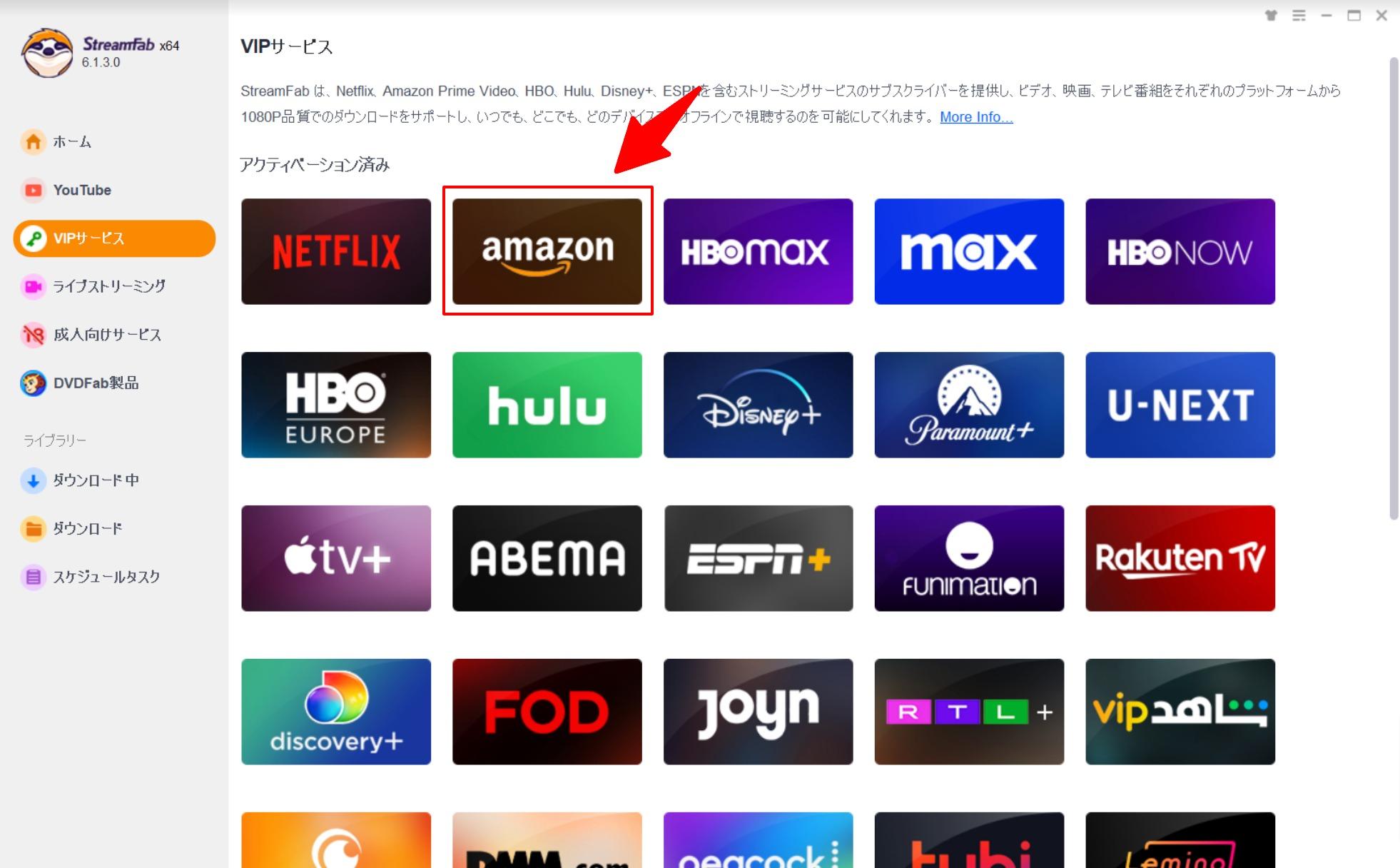The width and height of the screenshot is (1400, 868).
Task: Click the StreamFab sloth logo
Action: click(x=47, y=53)
